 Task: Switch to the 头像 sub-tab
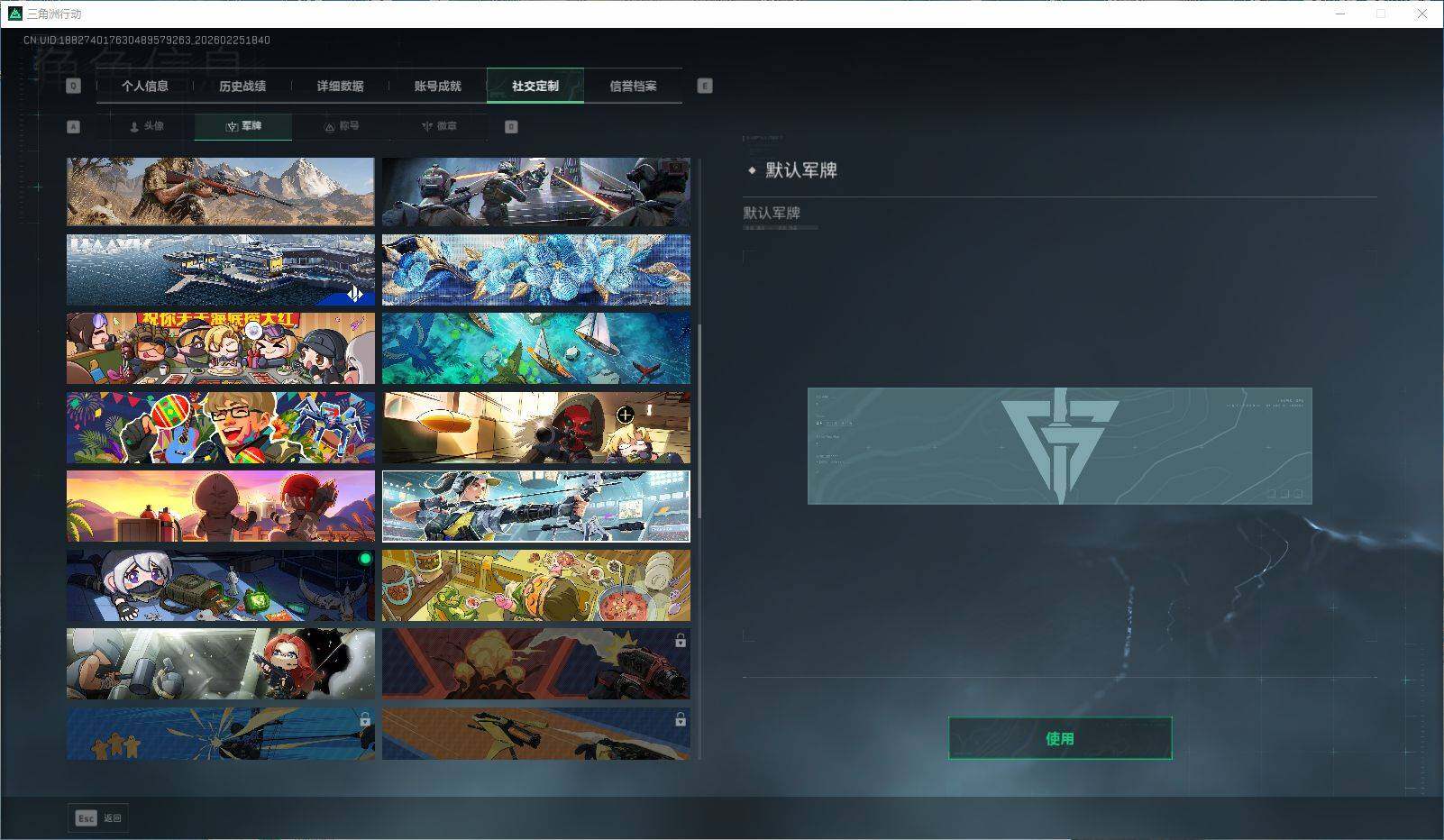pos(146,126)
